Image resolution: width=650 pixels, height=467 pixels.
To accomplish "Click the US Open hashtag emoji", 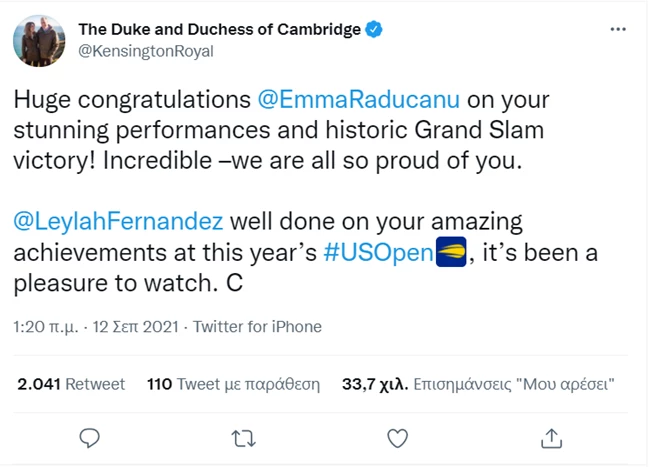I will (451, 253).
